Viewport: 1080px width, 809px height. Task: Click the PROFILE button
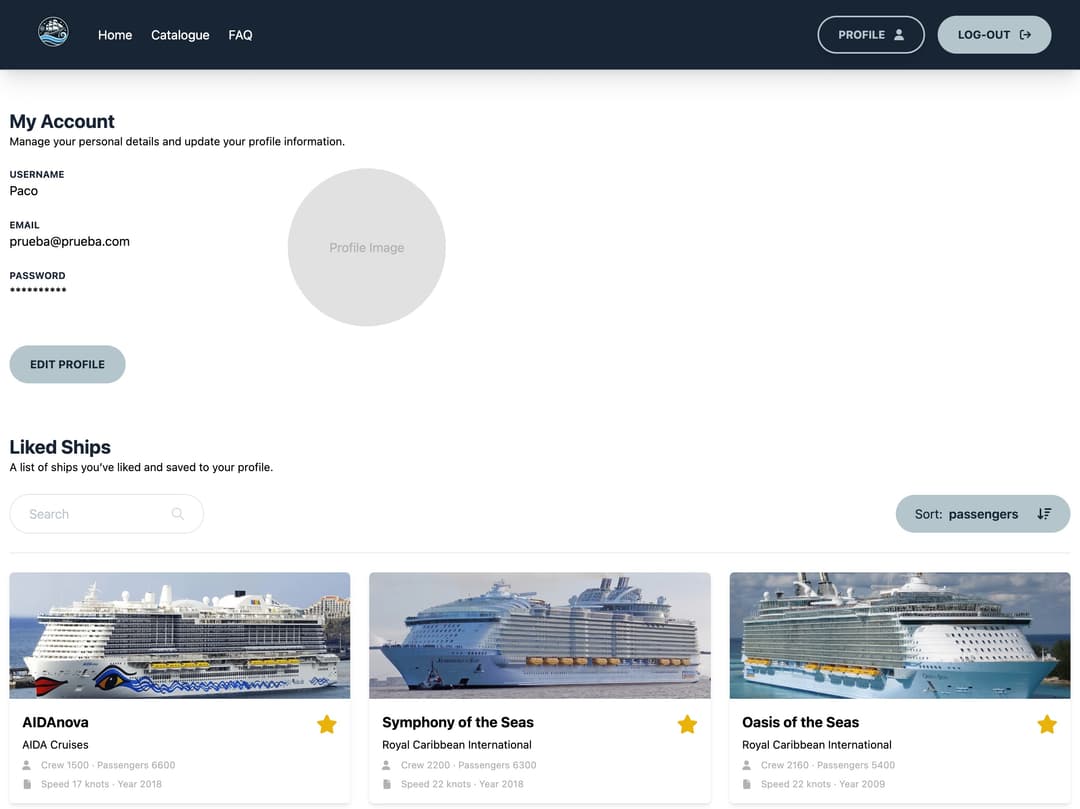871,34
